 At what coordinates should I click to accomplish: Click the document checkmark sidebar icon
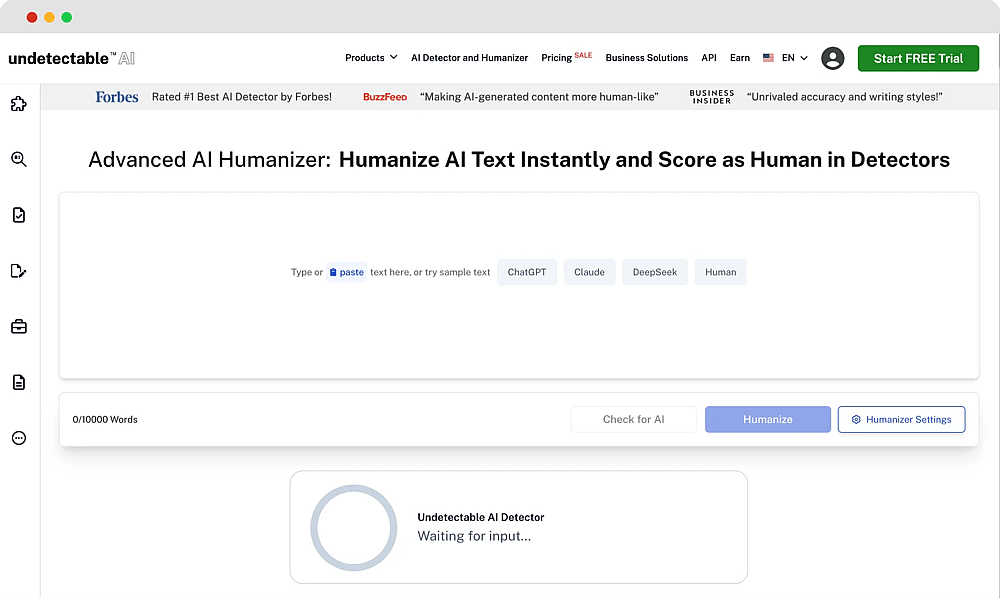point(18,215)
